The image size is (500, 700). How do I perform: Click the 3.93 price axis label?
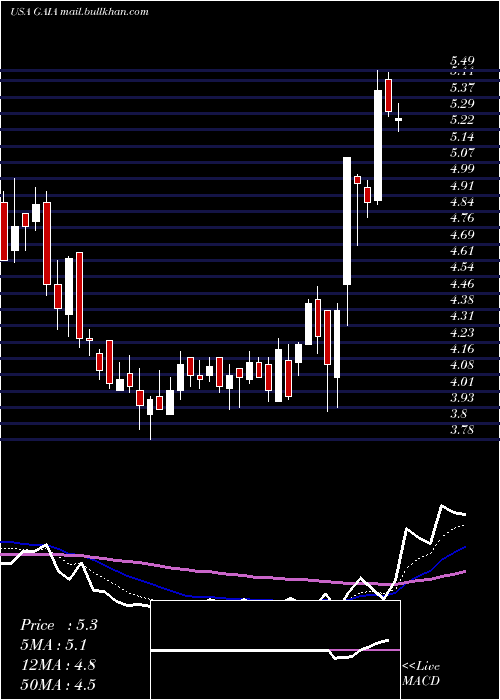point(462,398)
